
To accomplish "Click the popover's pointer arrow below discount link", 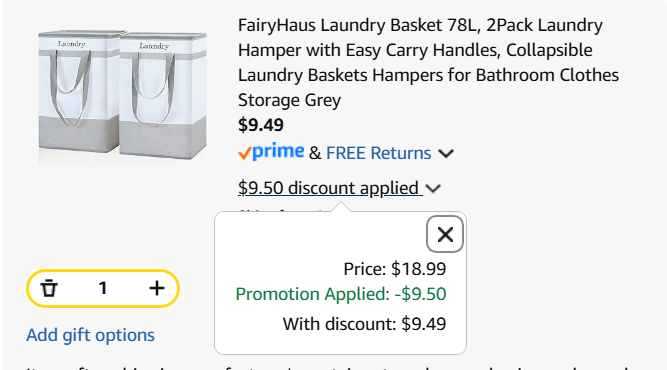I will tap(341, 207).
